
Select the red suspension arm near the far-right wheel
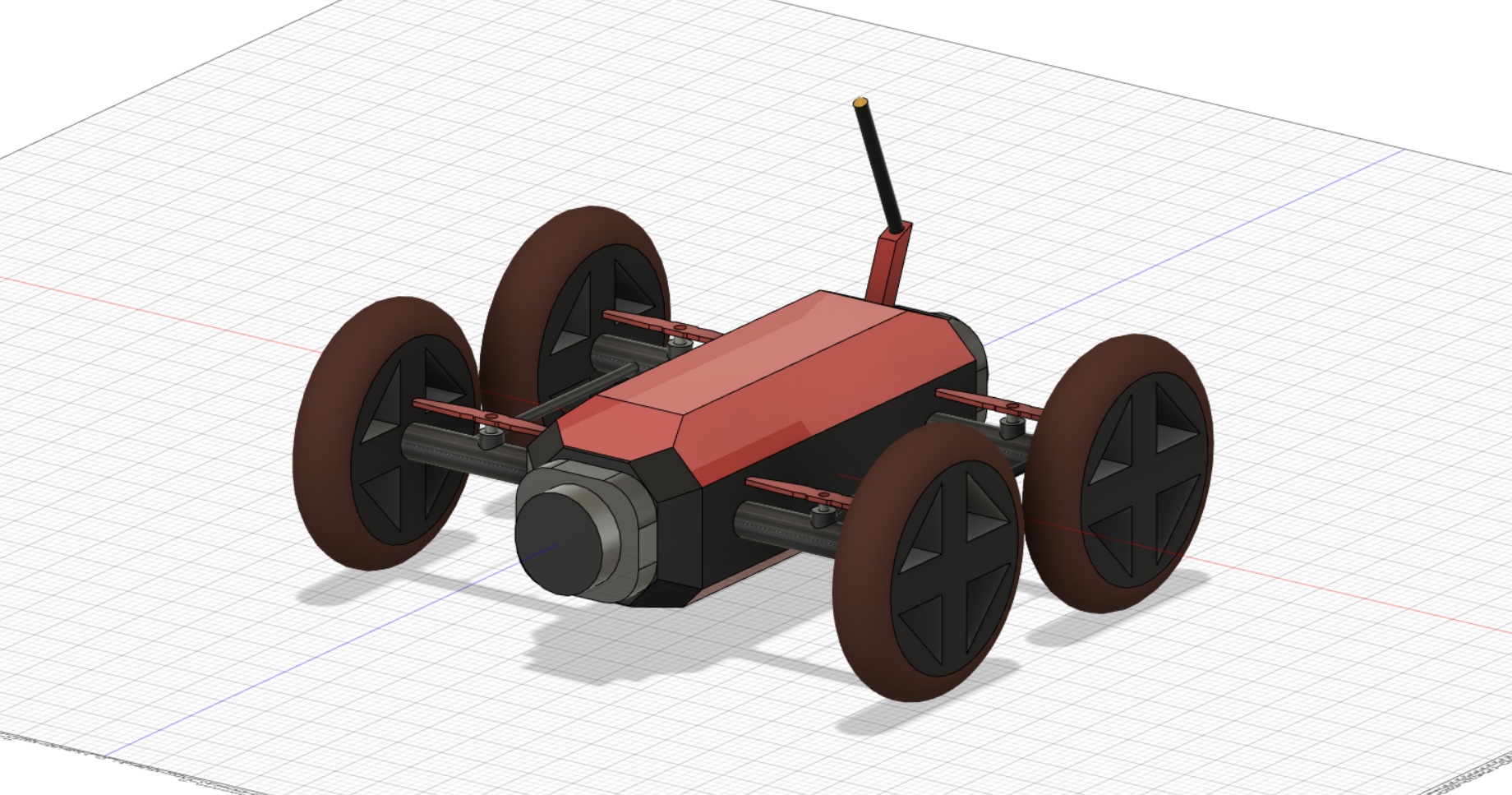click(x=986, y=401)
